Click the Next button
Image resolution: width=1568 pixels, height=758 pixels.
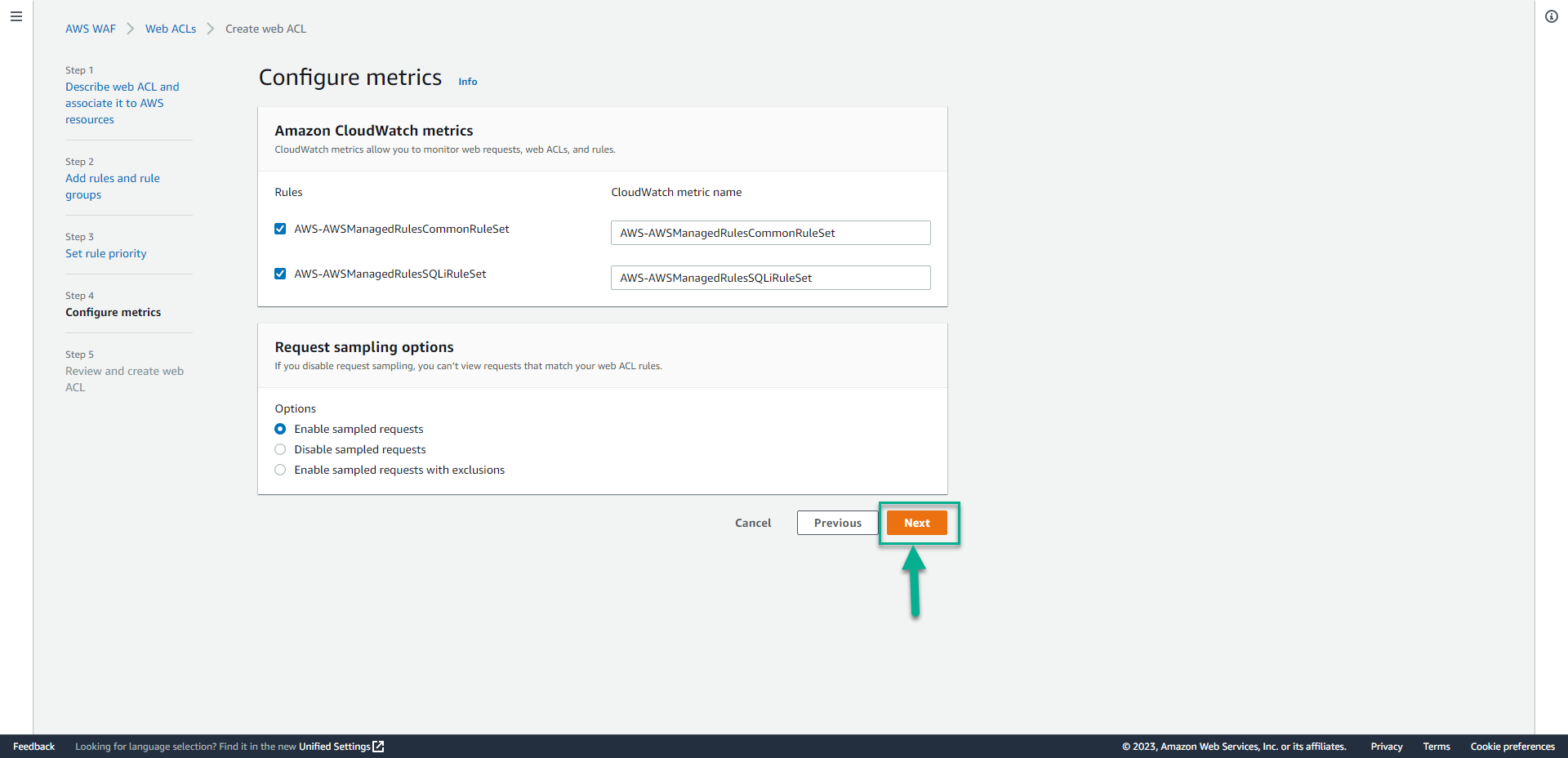click(916, 523)
